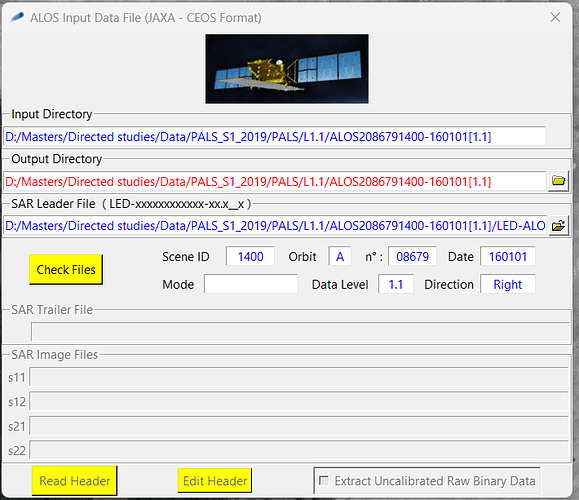Screen dimensions: 579x500
Task: Click the PolSARpro feather icon in the title bar
Action: pyautogui.click(x=17, y=17)
